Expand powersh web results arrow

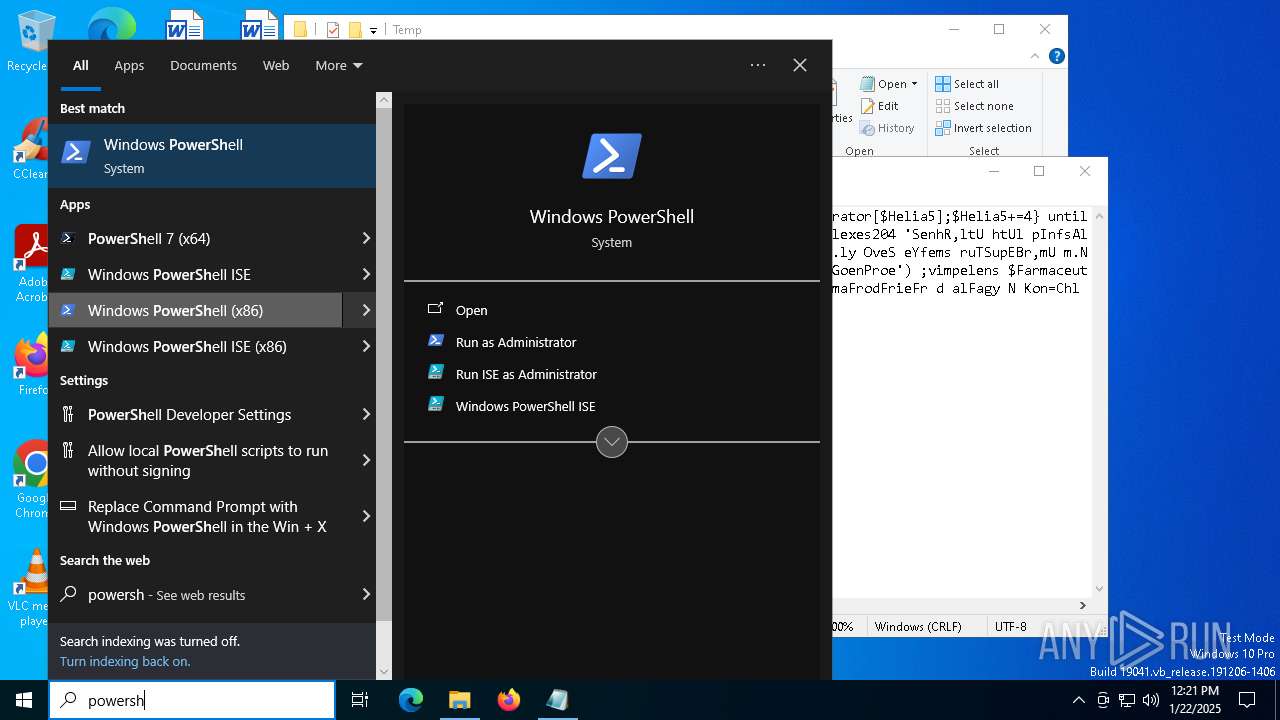pyautogui.click(x=366, y=594)
